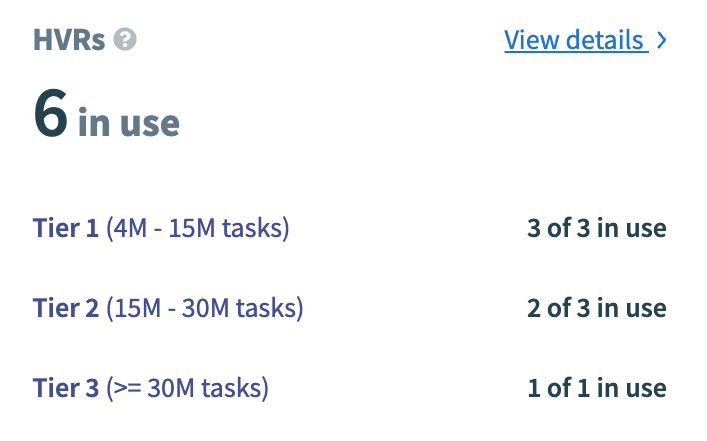Click the '(15M - 30M tasks)' range text
Screen dimensions: 707x441
pos(205,308)
